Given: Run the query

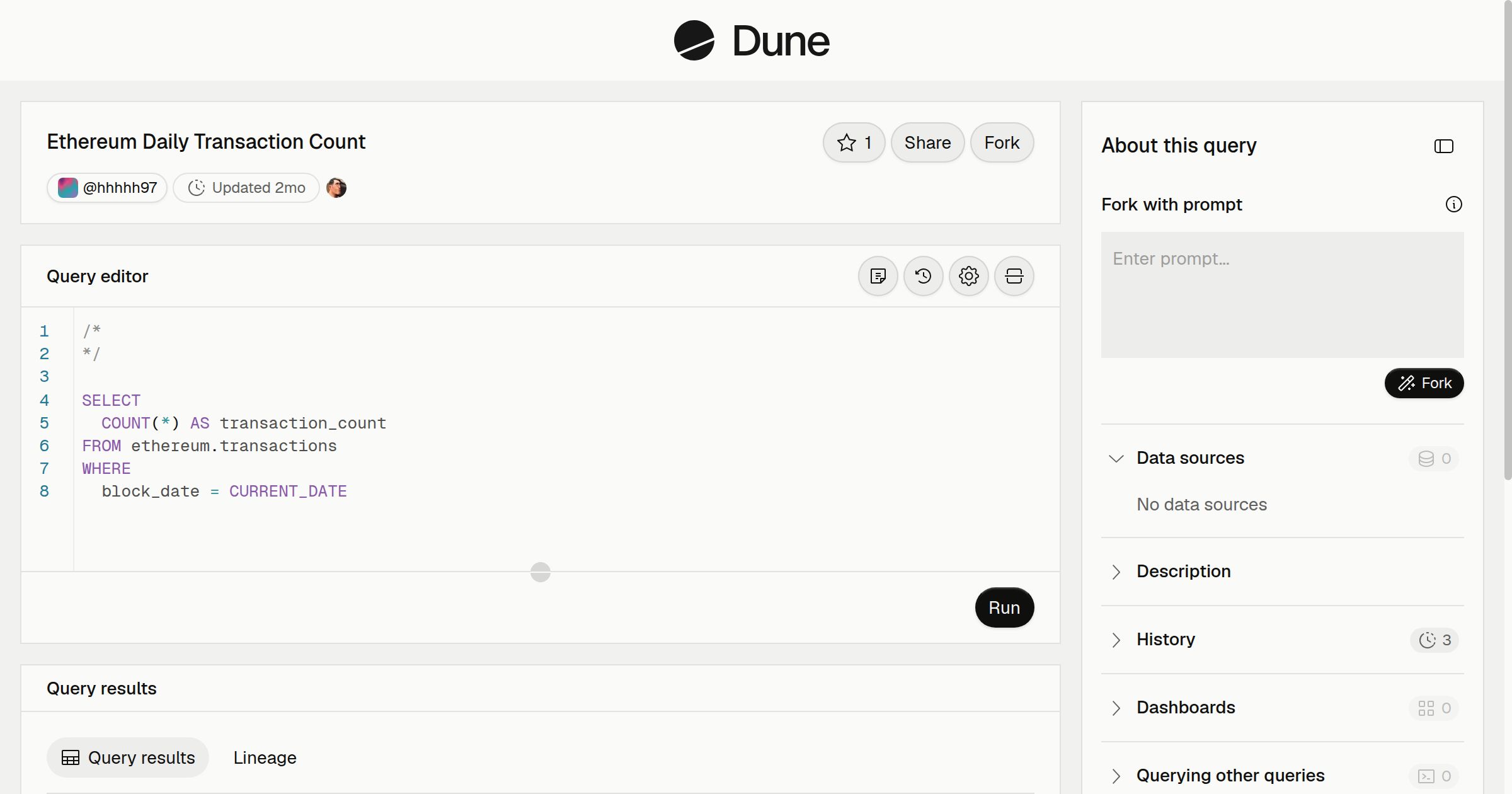Looking at the screenshot, I should (1004, 607).
